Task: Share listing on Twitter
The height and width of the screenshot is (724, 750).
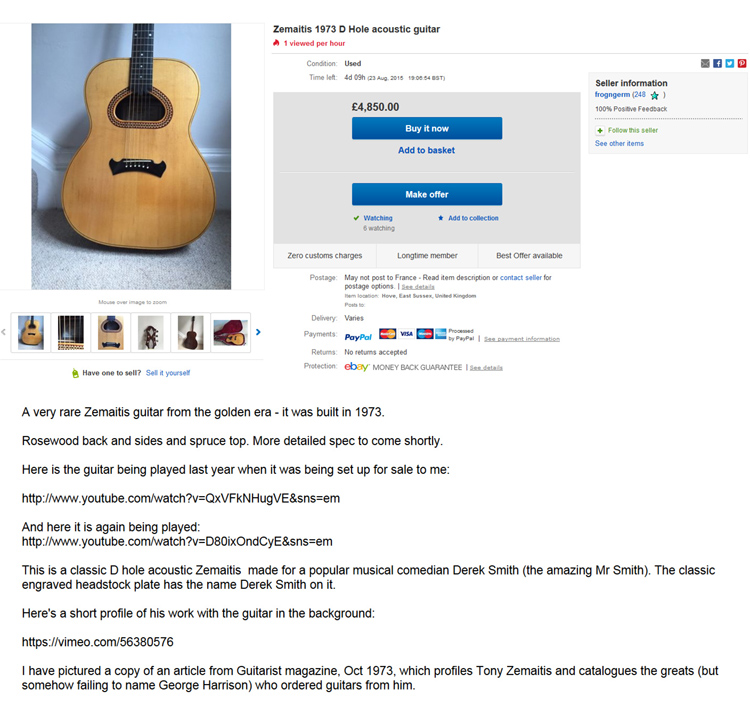Action: coord(729,63)
